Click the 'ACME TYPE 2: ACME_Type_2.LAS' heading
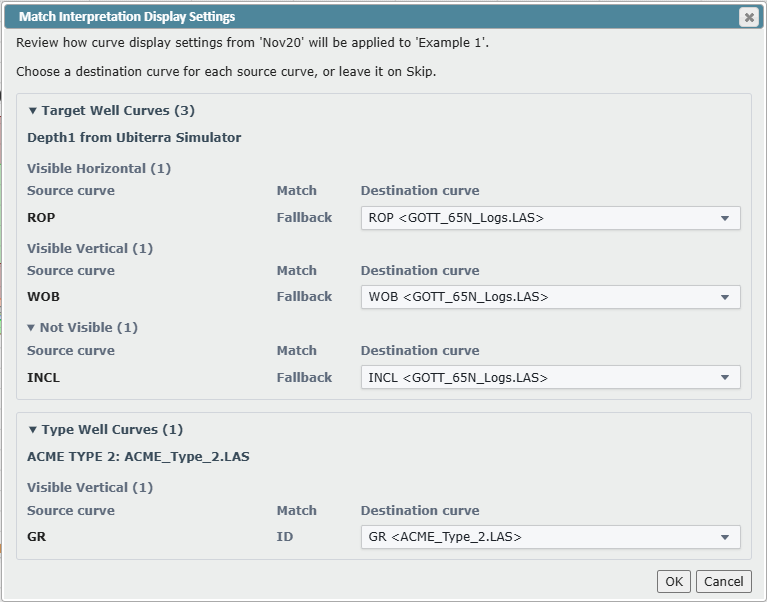The height and width of the screenshot is (602, 767). [x=138, y=457]
